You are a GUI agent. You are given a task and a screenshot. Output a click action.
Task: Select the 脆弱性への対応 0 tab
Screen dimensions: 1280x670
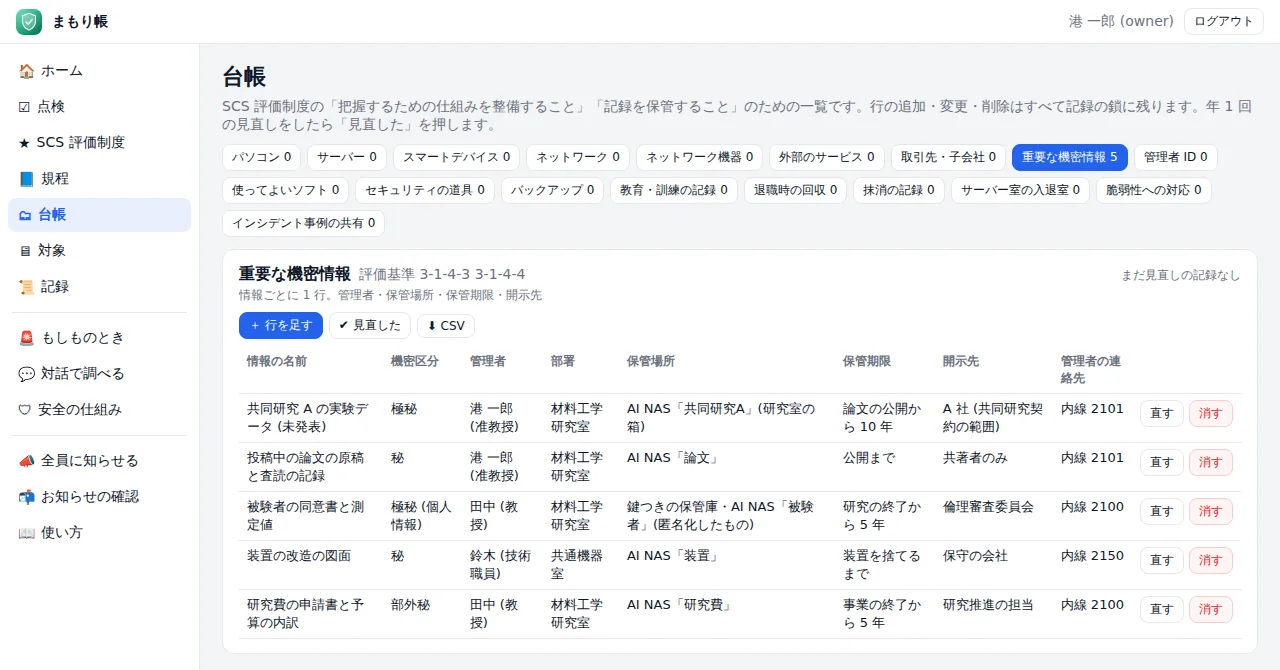coord(1153,190)
